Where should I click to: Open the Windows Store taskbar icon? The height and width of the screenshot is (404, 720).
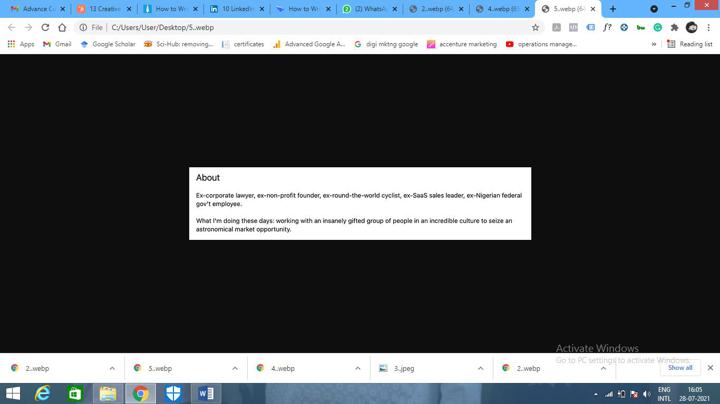(x=75, y=393)
